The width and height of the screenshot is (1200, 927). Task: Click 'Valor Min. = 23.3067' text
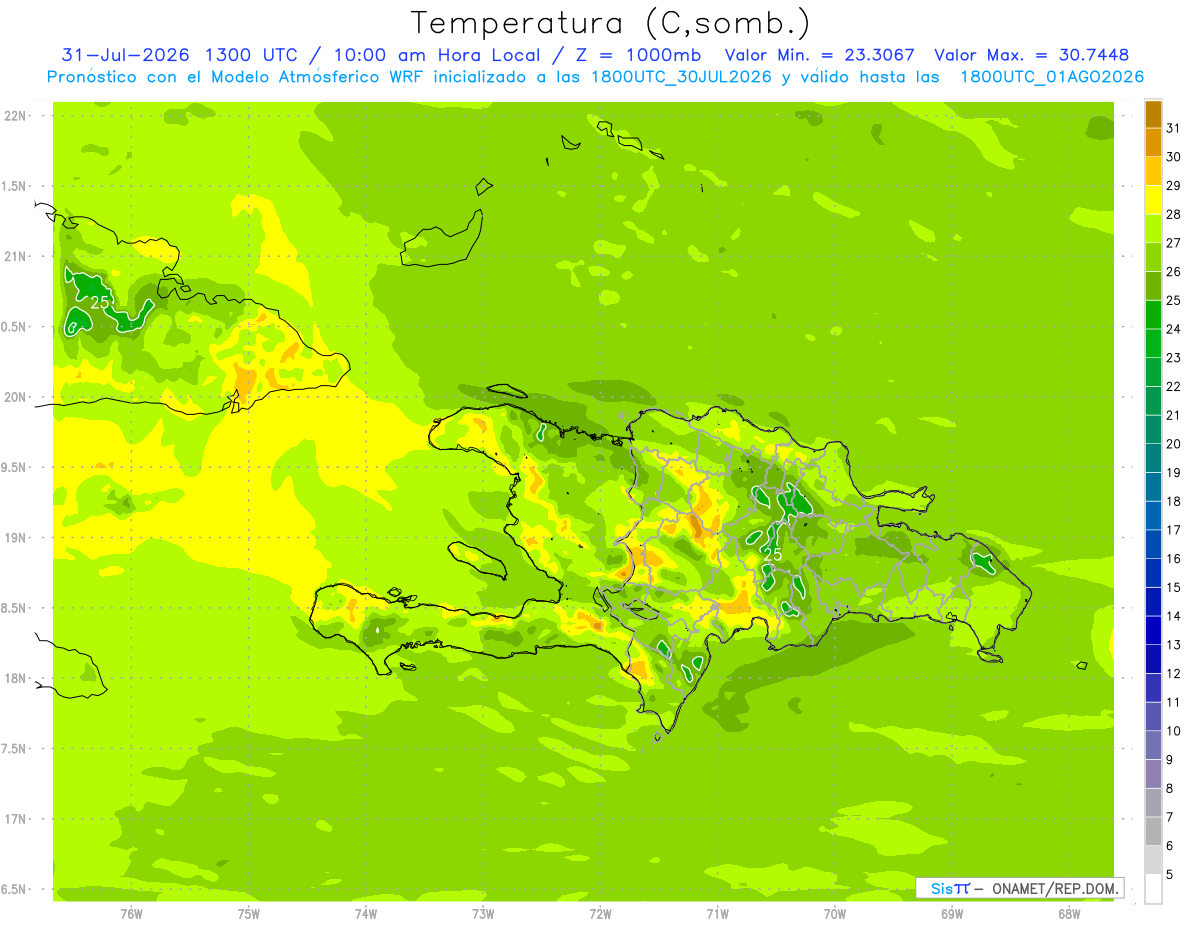[x=820, y=55]
